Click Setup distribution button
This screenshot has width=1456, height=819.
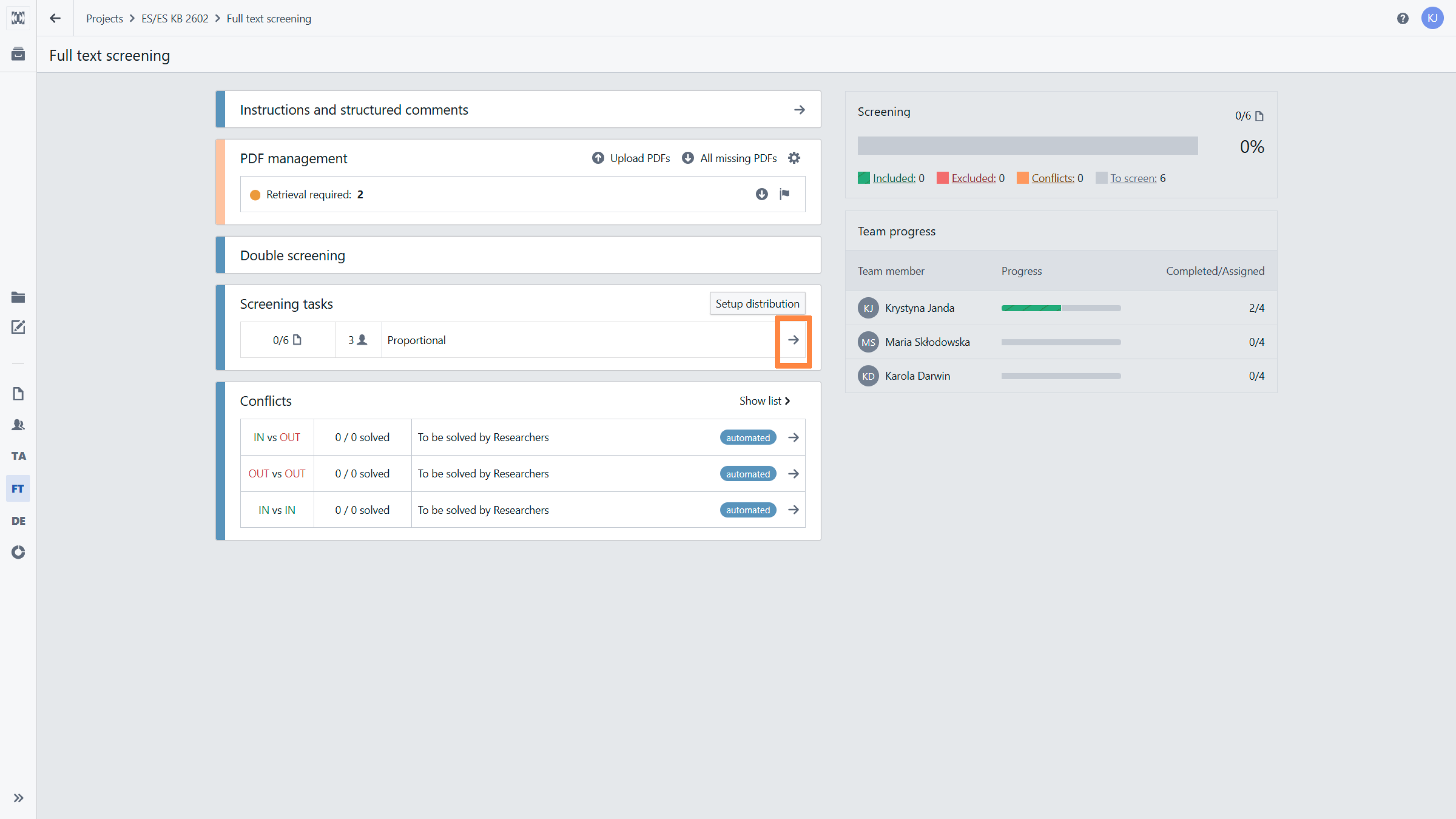point(758,303)
